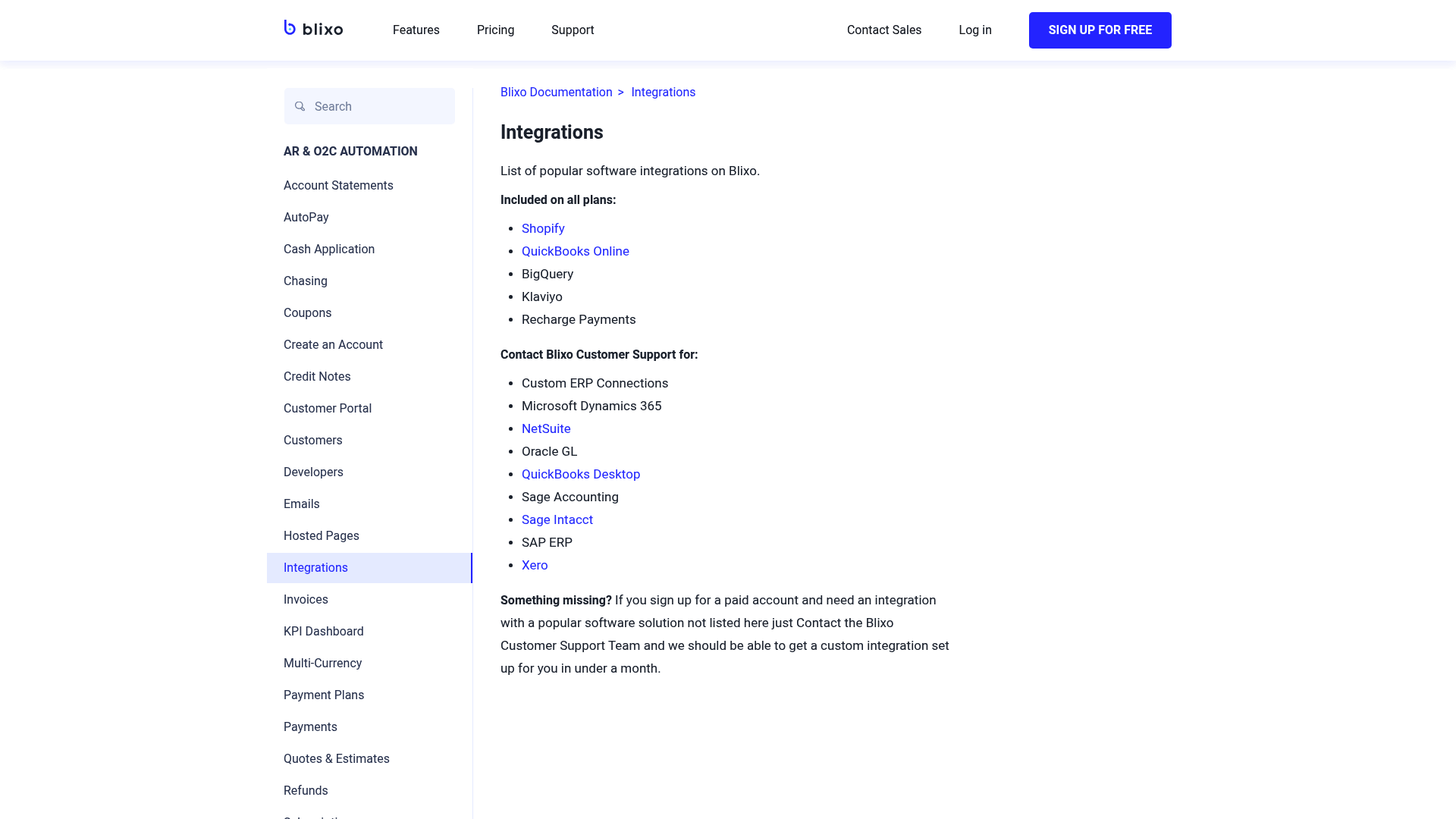Open Blixo Documentation breadcrumb link
1456x819 pixels.
(556, 92)
